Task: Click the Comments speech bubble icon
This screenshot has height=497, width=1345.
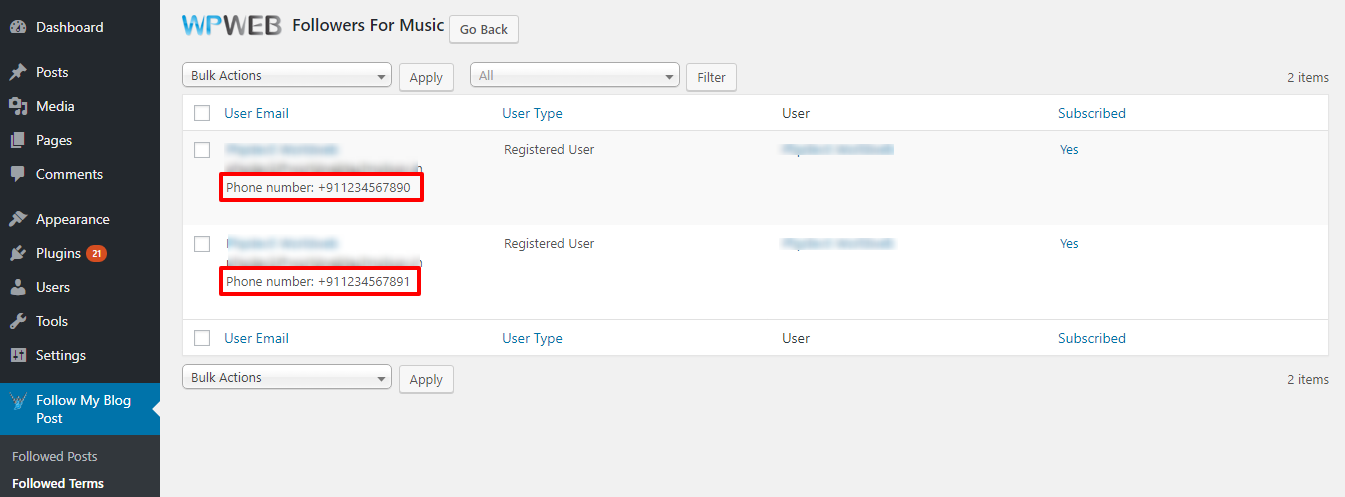Action: tap(18, 174)
